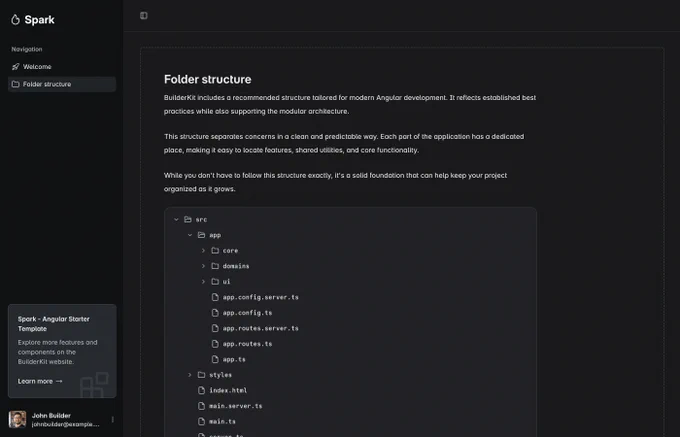Collapse the app folder chevron
Screen dimensions: 680x437
click(190, 235)
